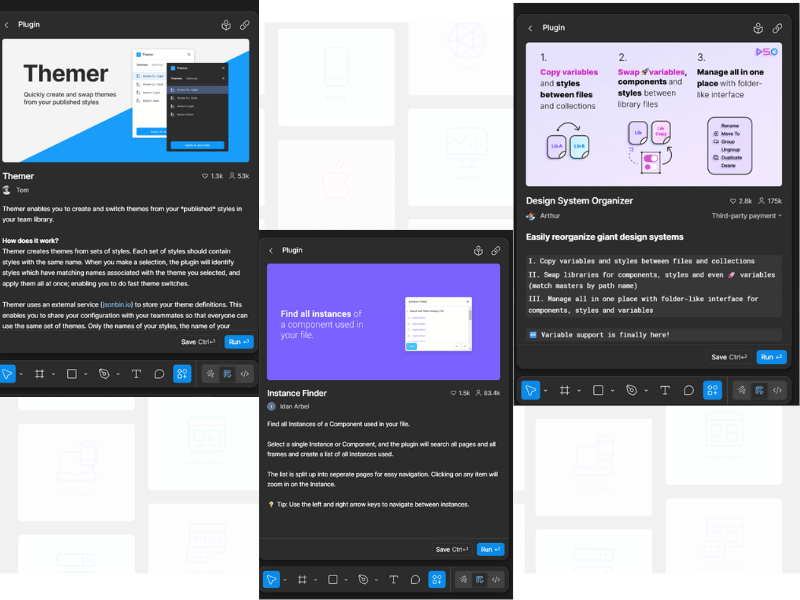The image size is (800, 600).
Task: Switch to Design mode in Instance Finder window
Action: tap(480, 580)
